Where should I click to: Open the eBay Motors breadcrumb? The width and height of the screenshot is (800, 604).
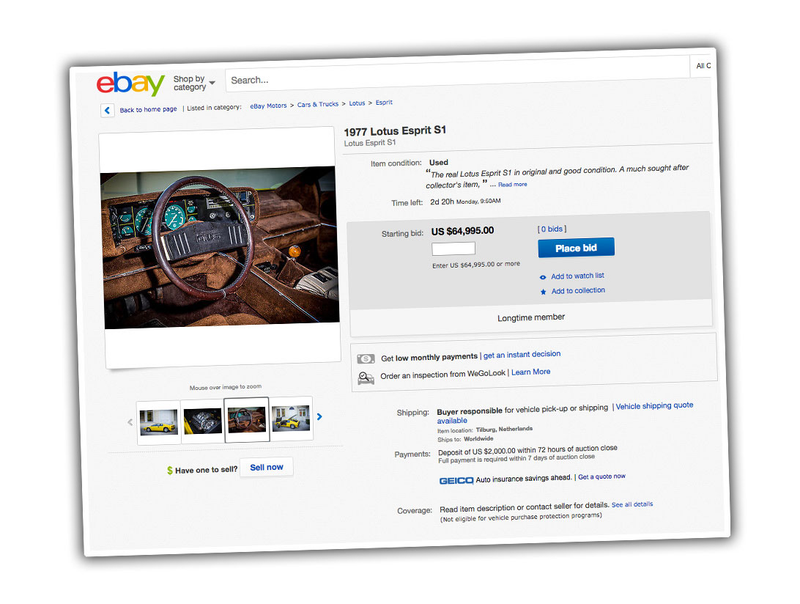pyautogui.click(x=268, y=106)
